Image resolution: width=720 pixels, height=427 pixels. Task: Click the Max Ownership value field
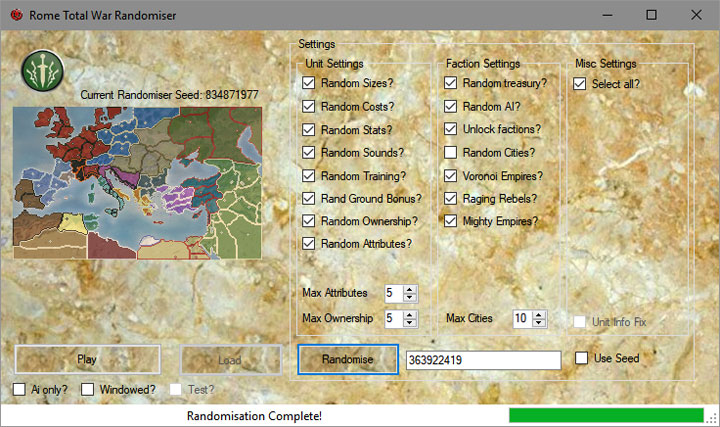394,318
